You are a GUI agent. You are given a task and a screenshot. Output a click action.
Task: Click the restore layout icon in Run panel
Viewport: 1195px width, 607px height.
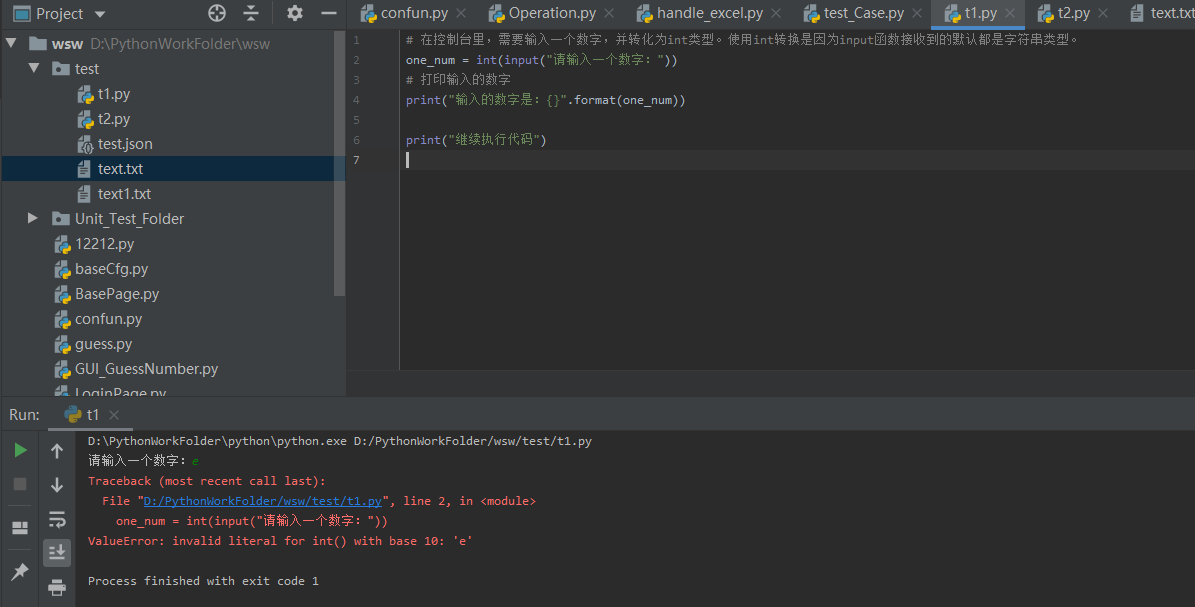point(21,528)
